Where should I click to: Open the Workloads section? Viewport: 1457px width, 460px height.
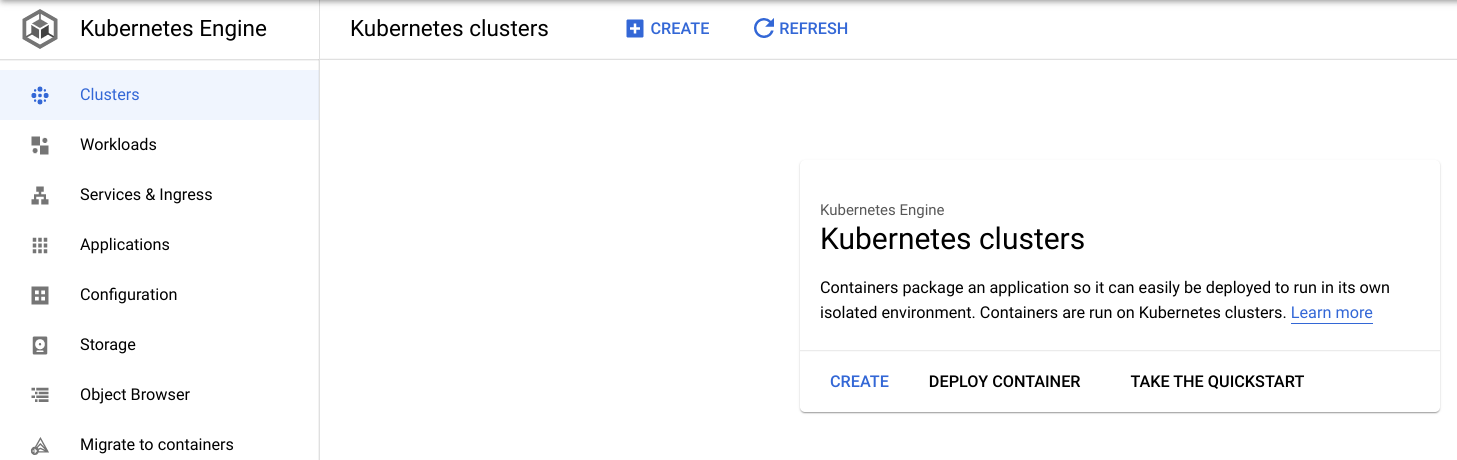pyautogui.click(x=160, y=145)
